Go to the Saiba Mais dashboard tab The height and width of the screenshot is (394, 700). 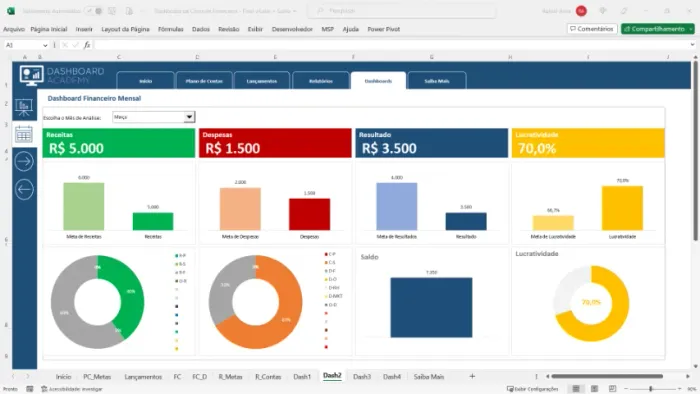point(437,81)
